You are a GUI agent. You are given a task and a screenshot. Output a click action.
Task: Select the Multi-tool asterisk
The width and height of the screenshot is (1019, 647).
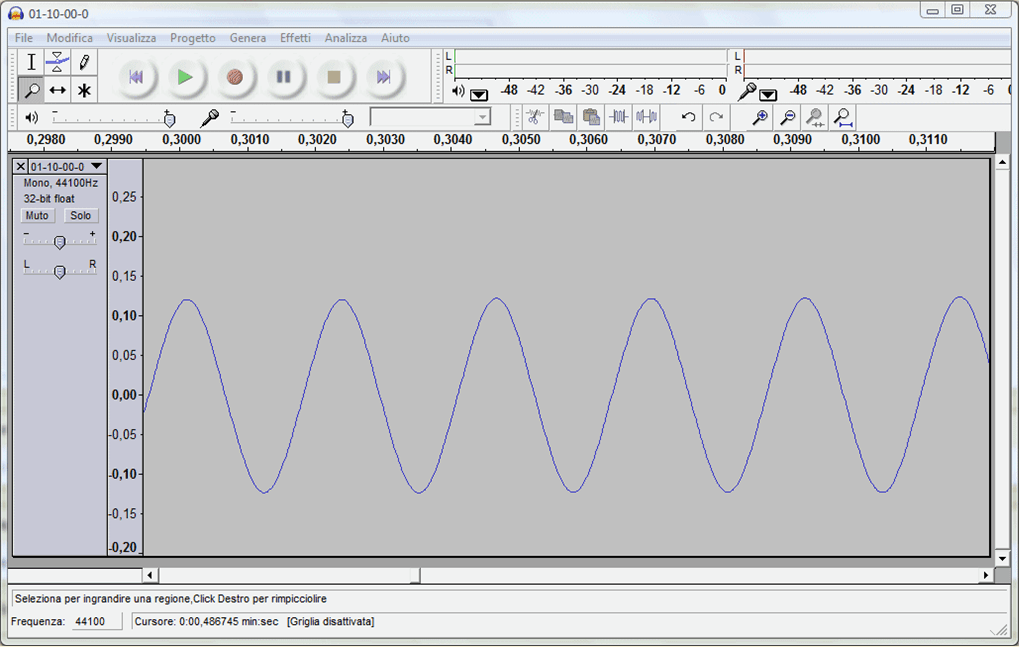click(x=84, y=90)
